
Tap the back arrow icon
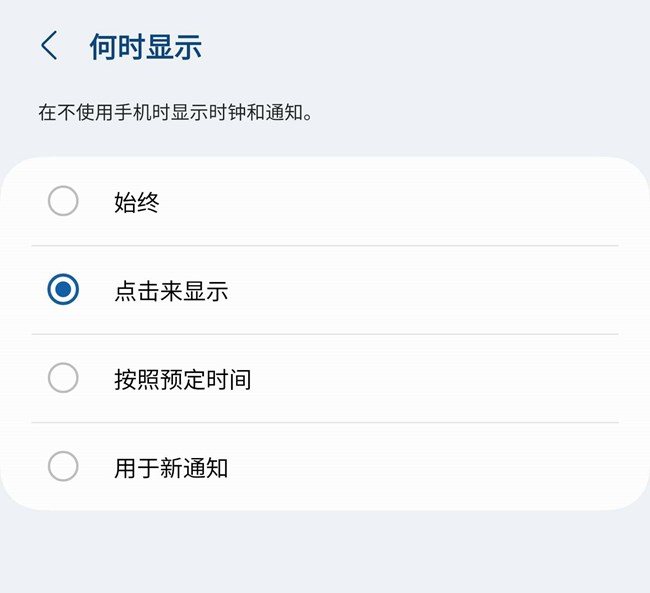48,46
